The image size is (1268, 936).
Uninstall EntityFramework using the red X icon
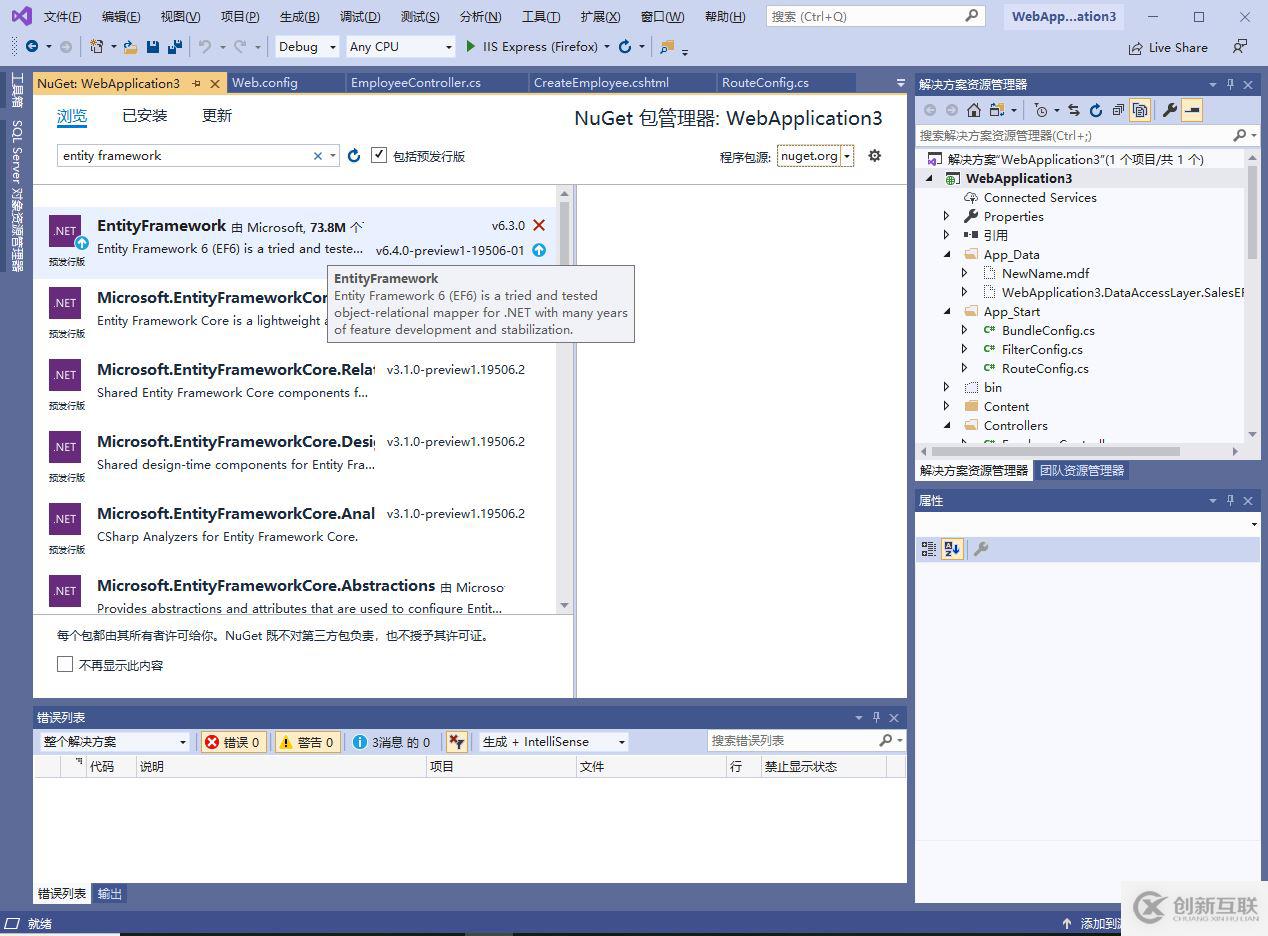click(x=539, y=226)
